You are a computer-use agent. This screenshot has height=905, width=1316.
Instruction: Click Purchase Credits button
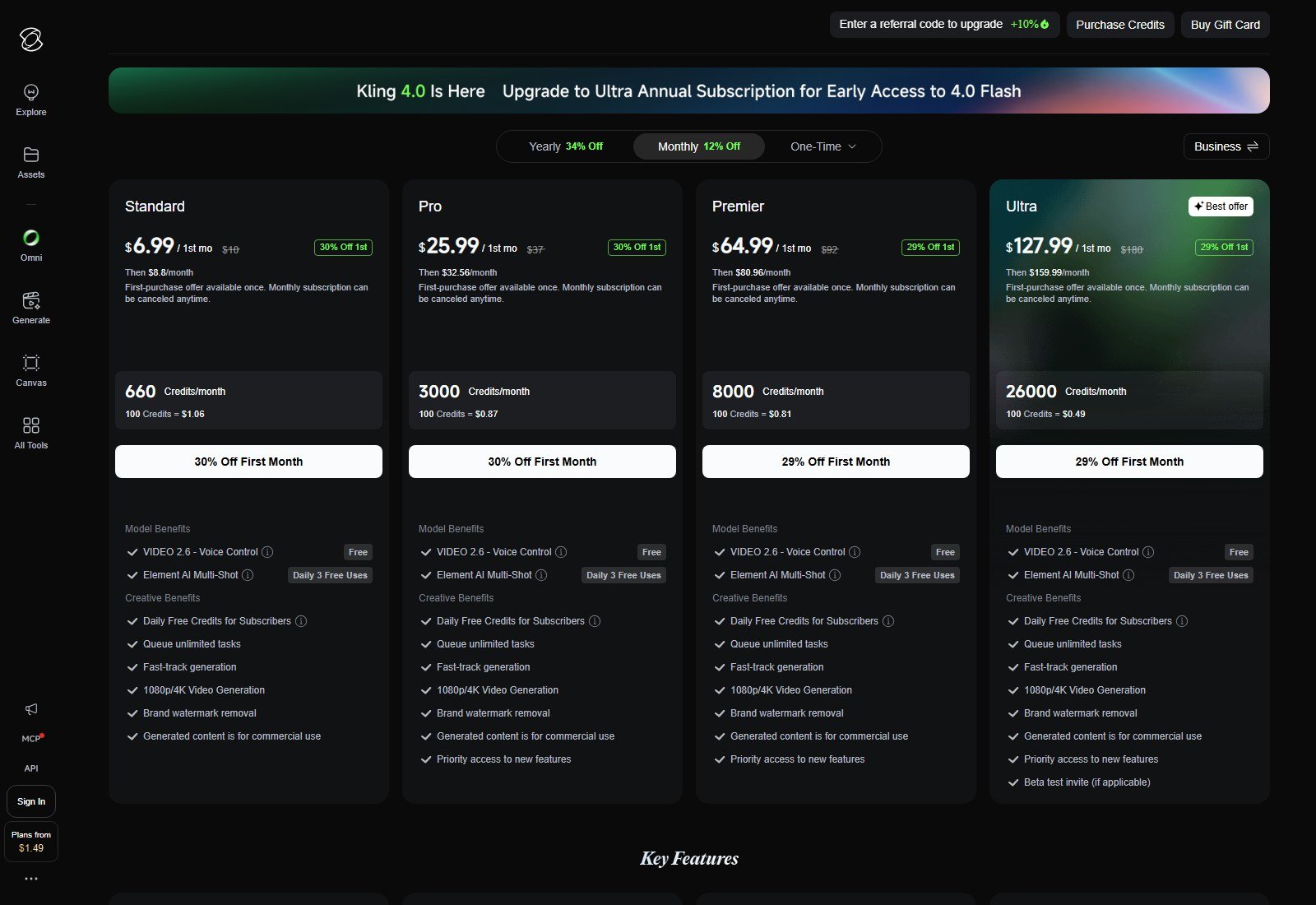(x=1120, y=25)
